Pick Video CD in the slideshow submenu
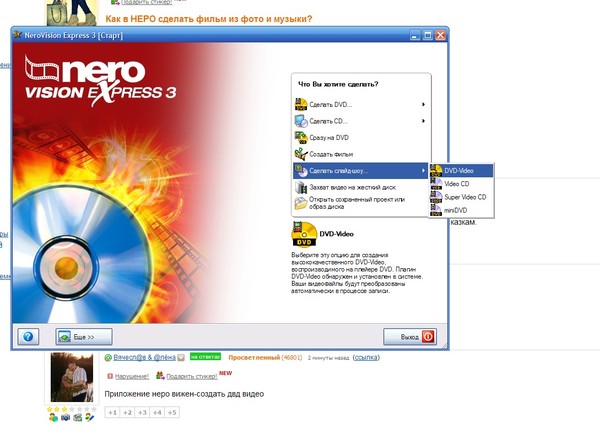 (461, 184)
